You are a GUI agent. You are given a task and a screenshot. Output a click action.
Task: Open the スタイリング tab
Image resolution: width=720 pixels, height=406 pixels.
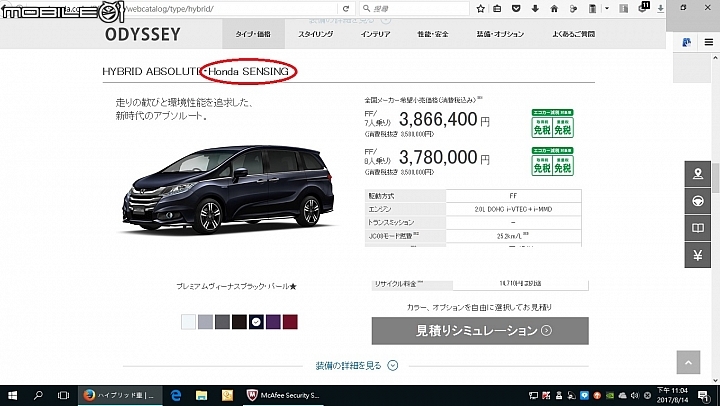pyautogui.click(x=315, y=34)
